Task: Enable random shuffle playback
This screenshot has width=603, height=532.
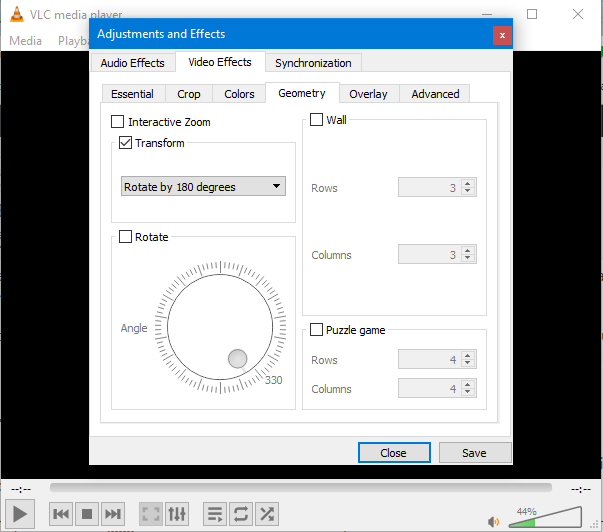Action: (x=267, y=514)
